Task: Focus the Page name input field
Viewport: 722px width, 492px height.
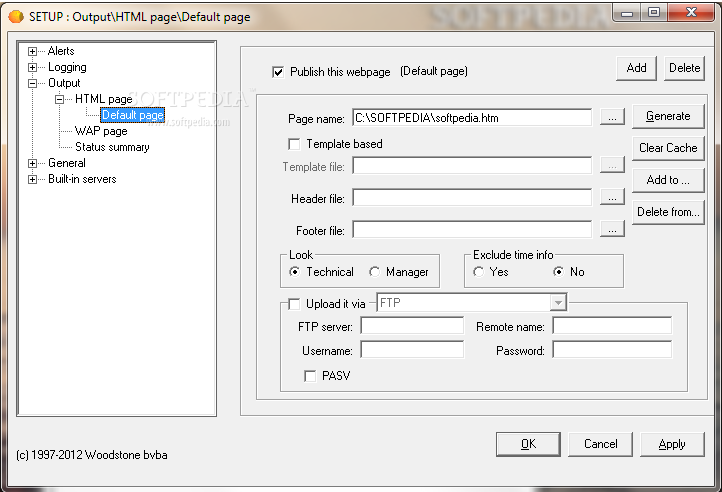Action: (x=472, y=117)
